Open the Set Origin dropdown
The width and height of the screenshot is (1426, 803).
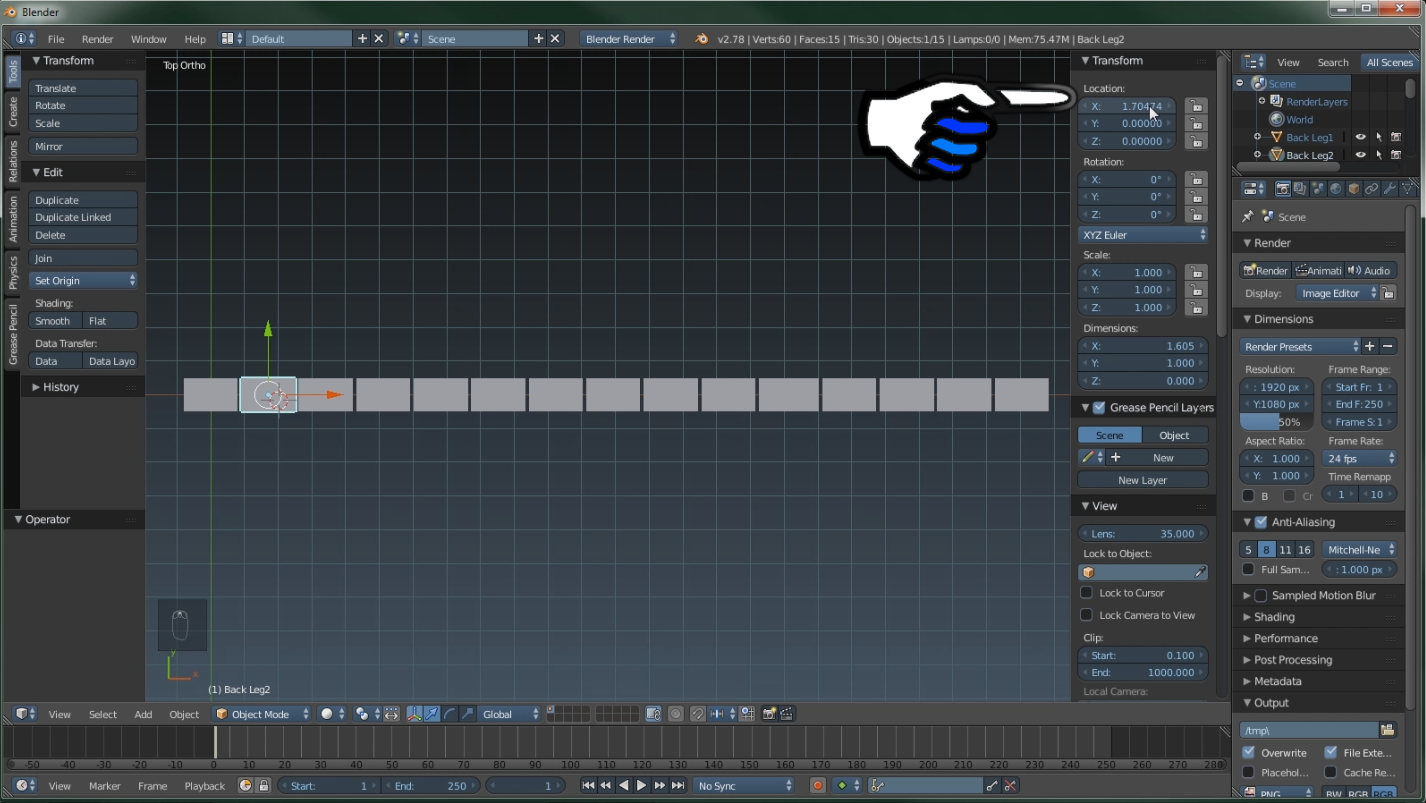pyautogui.click(x=83, y=281)
